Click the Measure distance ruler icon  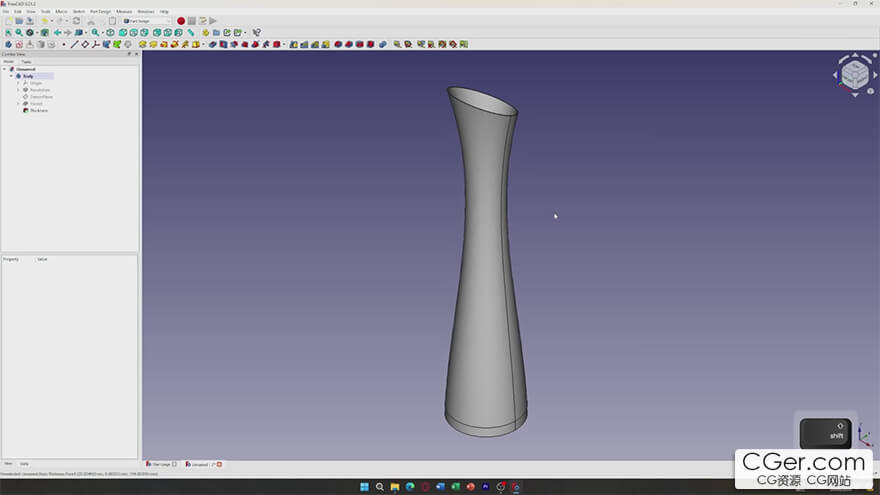[x=191, y=33]
